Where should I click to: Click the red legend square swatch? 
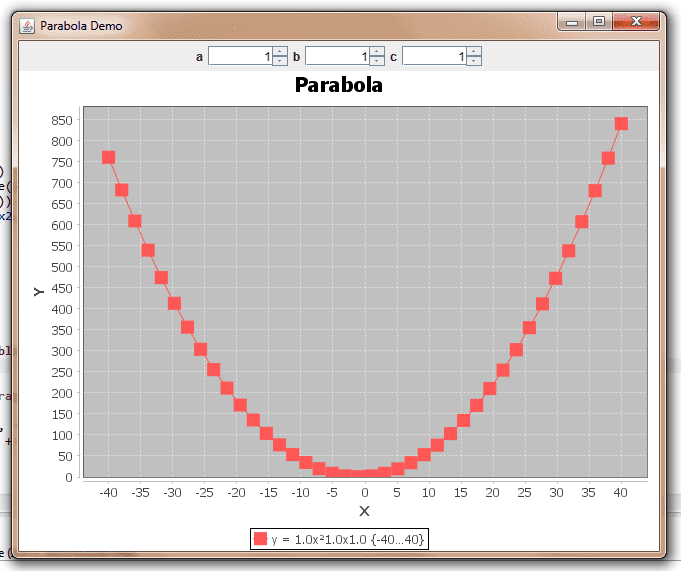(261, 539)
